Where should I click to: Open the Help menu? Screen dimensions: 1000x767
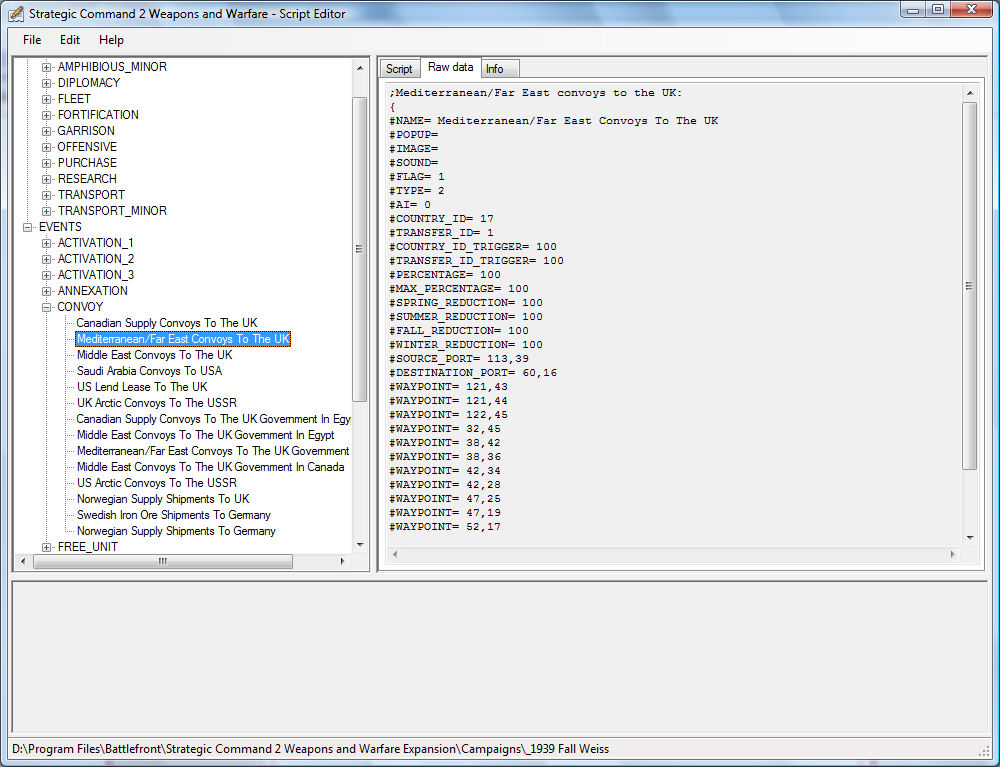click(x=111, y=40)
